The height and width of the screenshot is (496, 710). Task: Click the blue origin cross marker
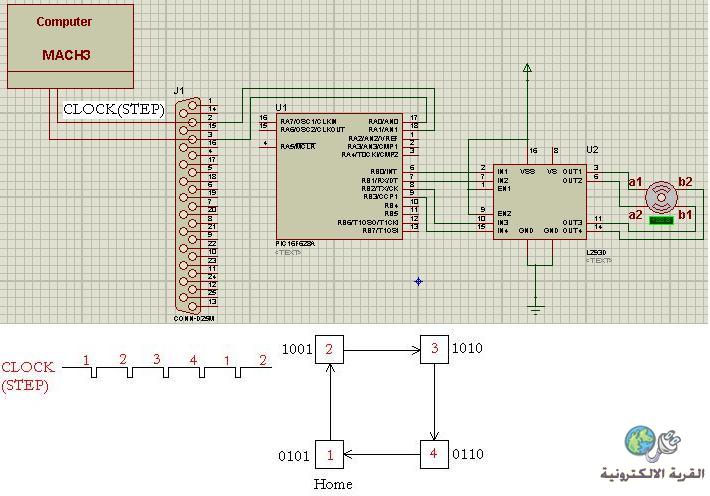[x=418, y=281]
